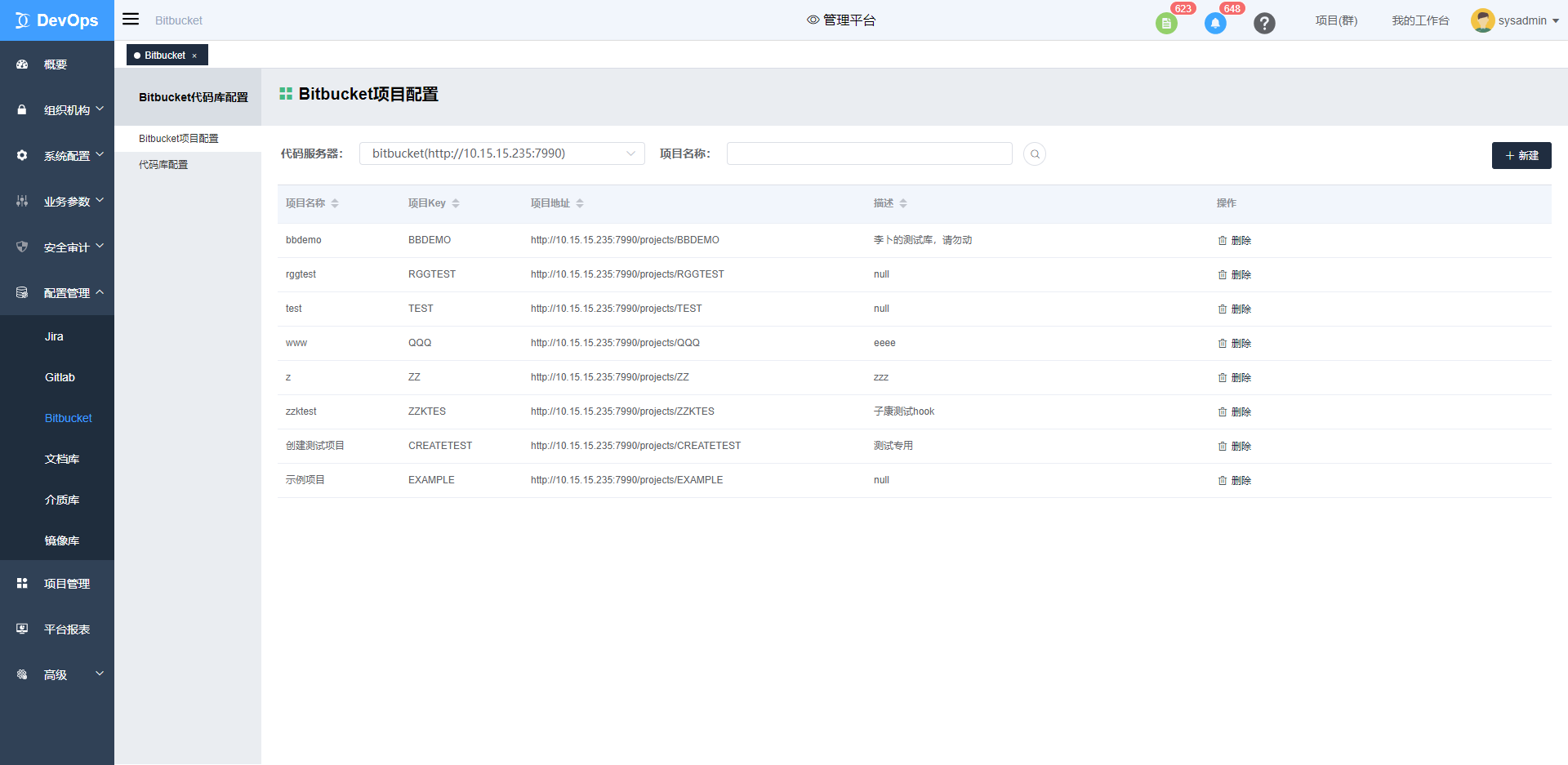Click the search magnifier button
The height and width of the screenshot is (765, 1568).
(x=1035, y=154)
